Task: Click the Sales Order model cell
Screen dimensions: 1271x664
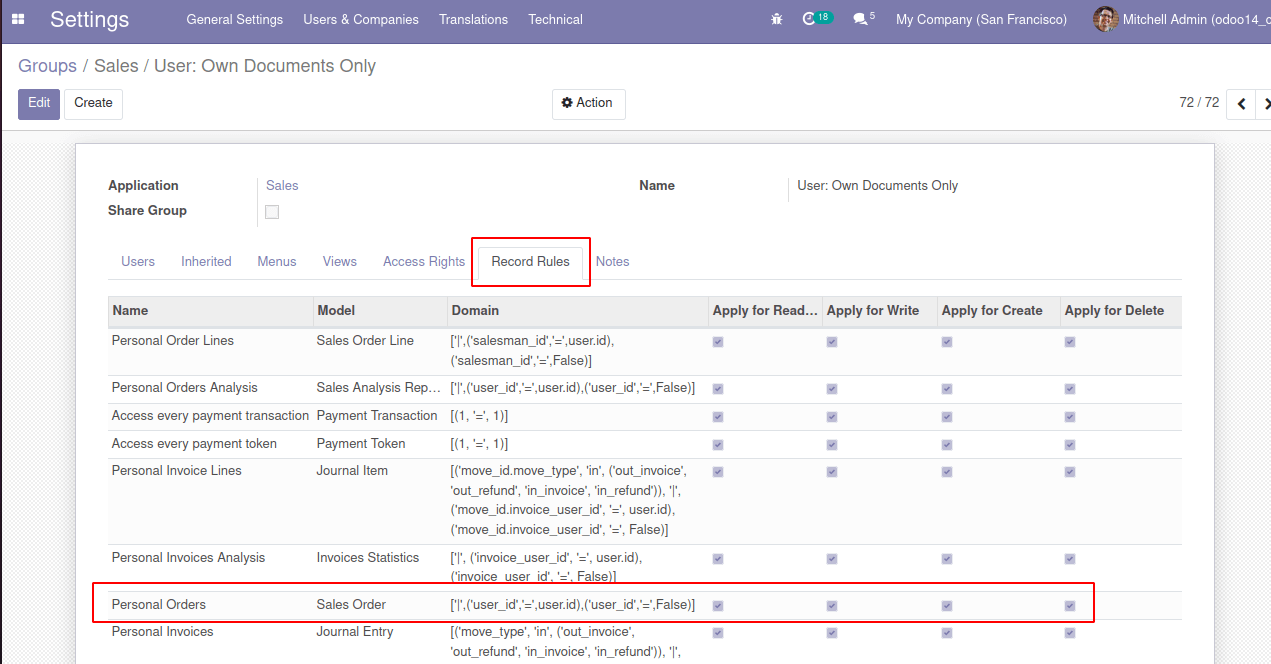Action: 351,605
